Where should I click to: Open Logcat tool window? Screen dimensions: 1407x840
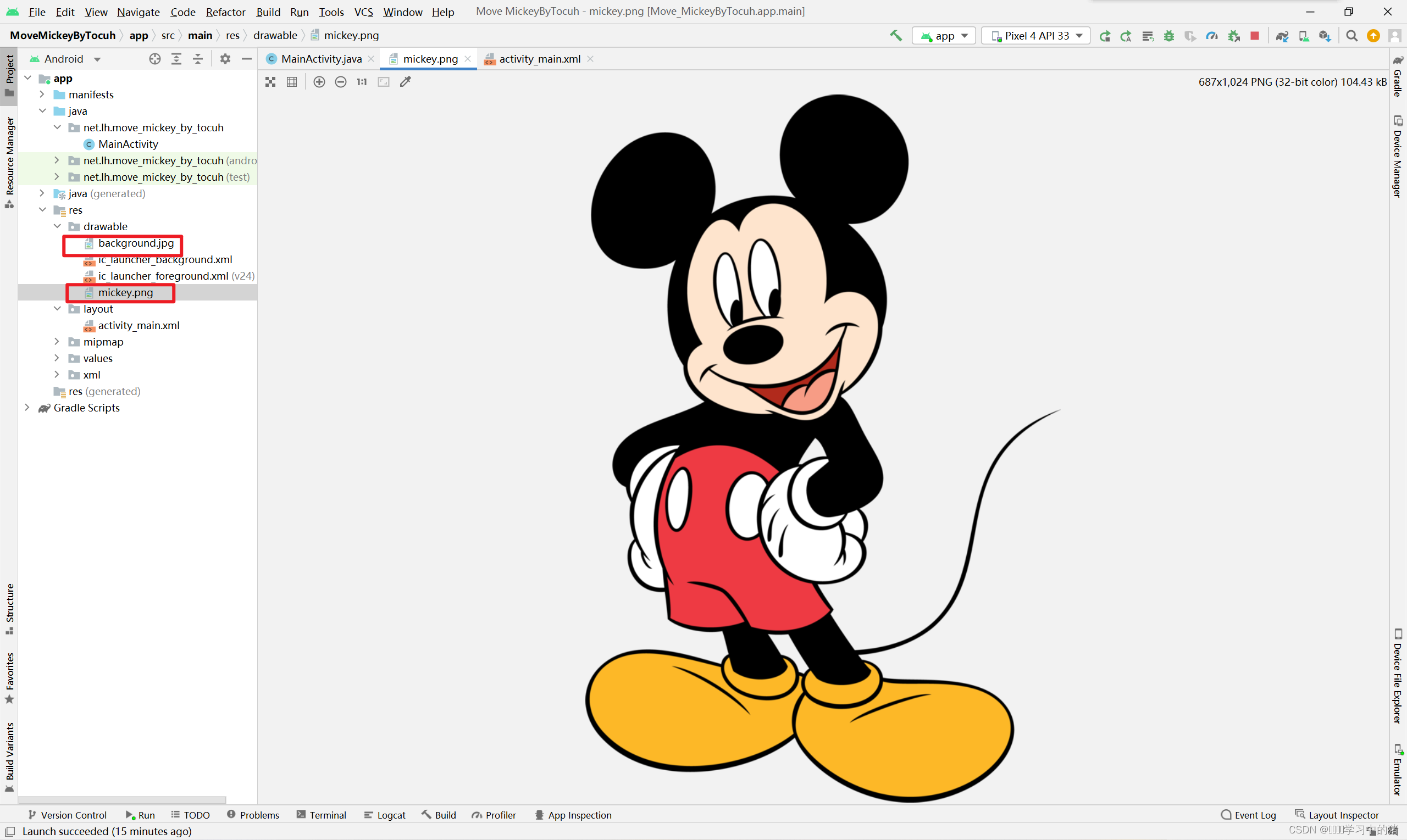(x=385, y=815)
